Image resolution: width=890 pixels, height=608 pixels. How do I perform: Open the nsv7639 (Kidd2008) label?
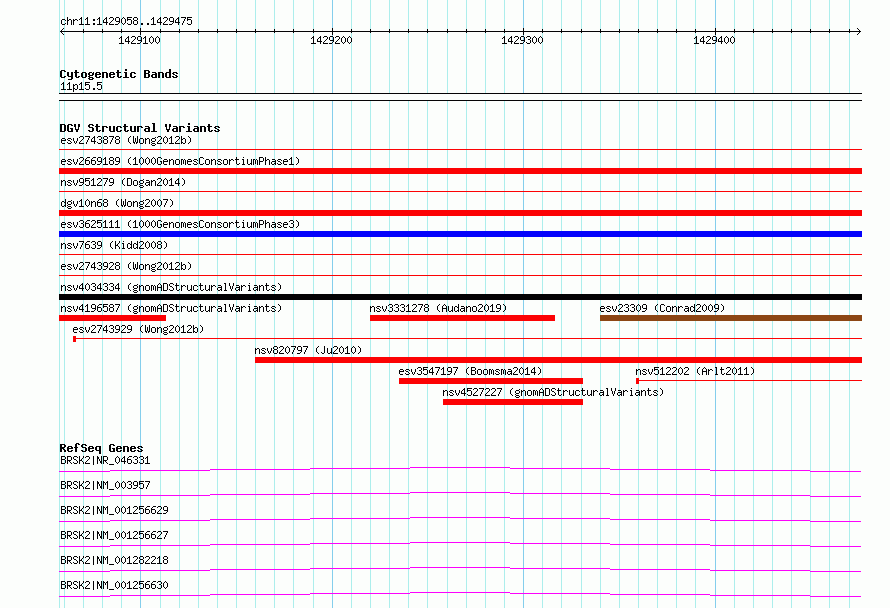(x=114, y=245)
